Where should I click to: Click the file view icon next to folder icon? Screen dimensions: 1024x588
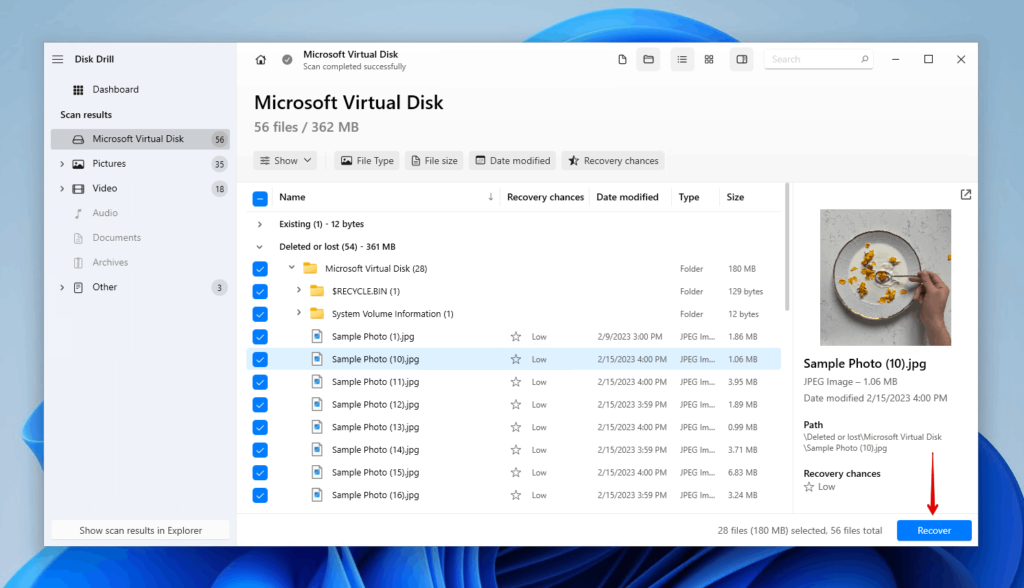point(621,59)
